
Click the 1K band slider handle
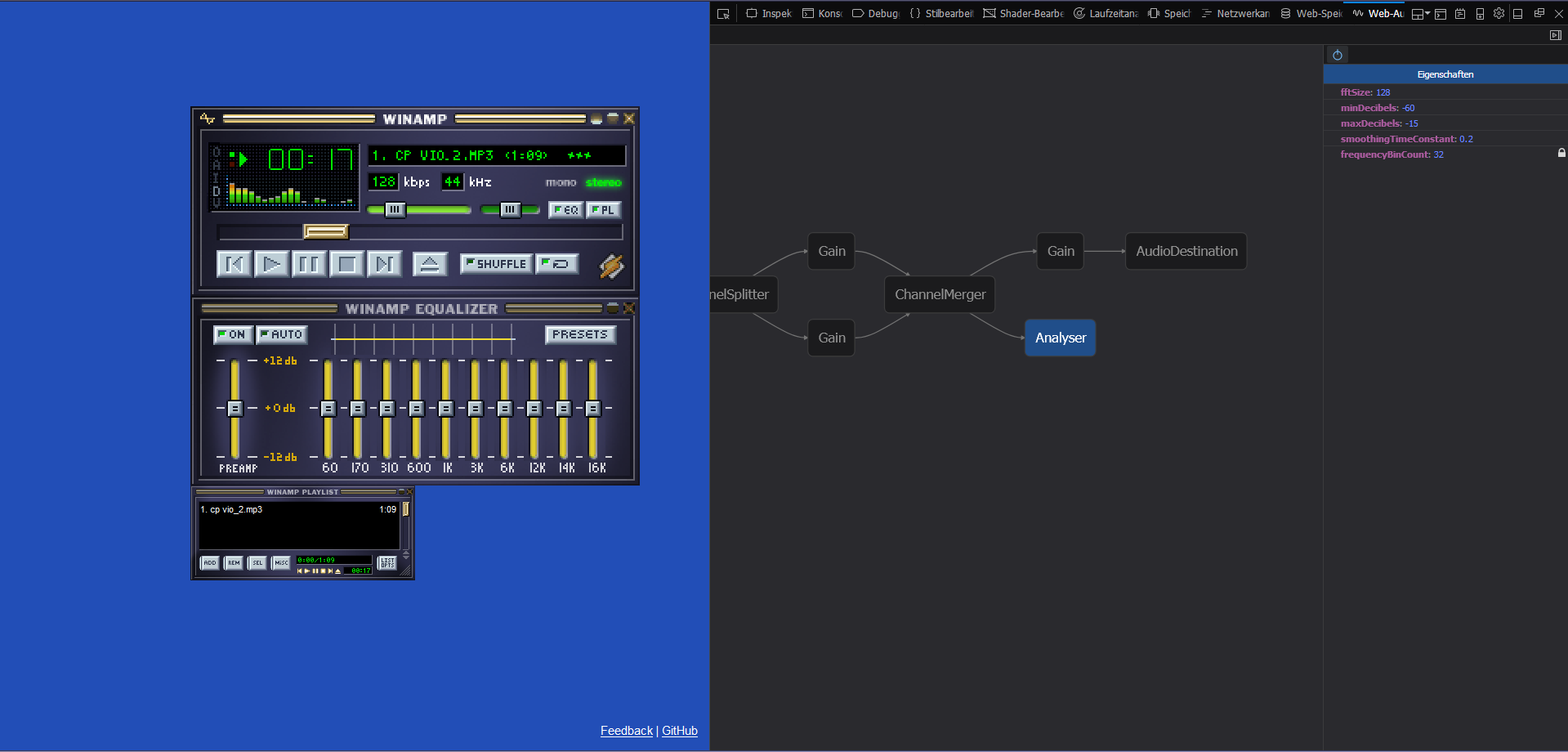point(446,408)
